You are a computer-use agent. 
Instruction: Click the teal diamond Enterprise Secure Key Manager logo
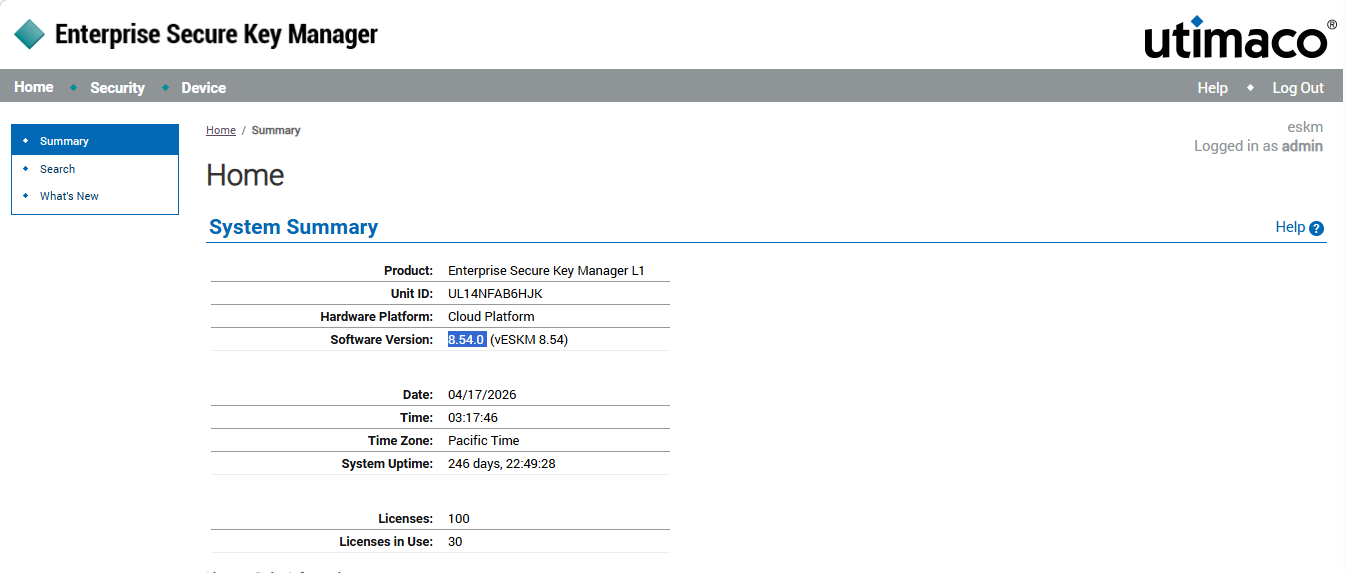click(29, 34)
